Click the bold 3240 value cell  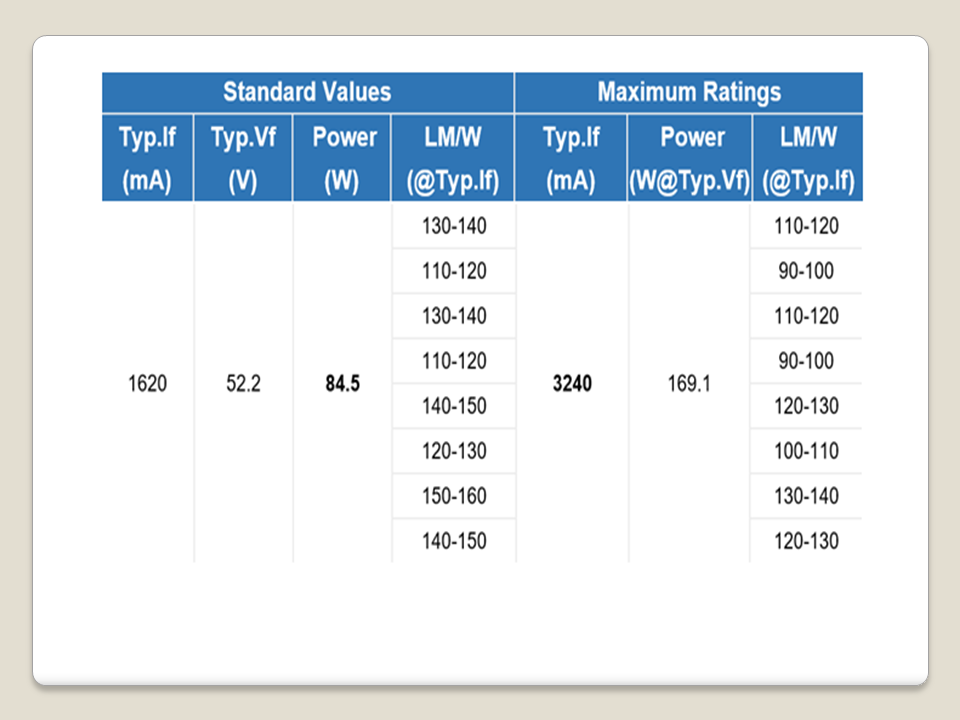point(571,383)
